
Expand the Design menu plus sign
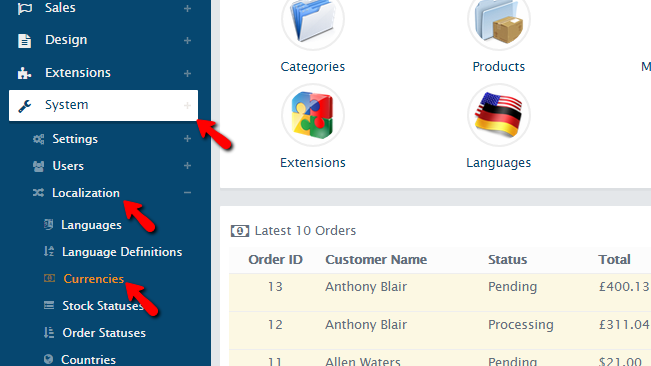pyautogui.click(x=187, y=41)
